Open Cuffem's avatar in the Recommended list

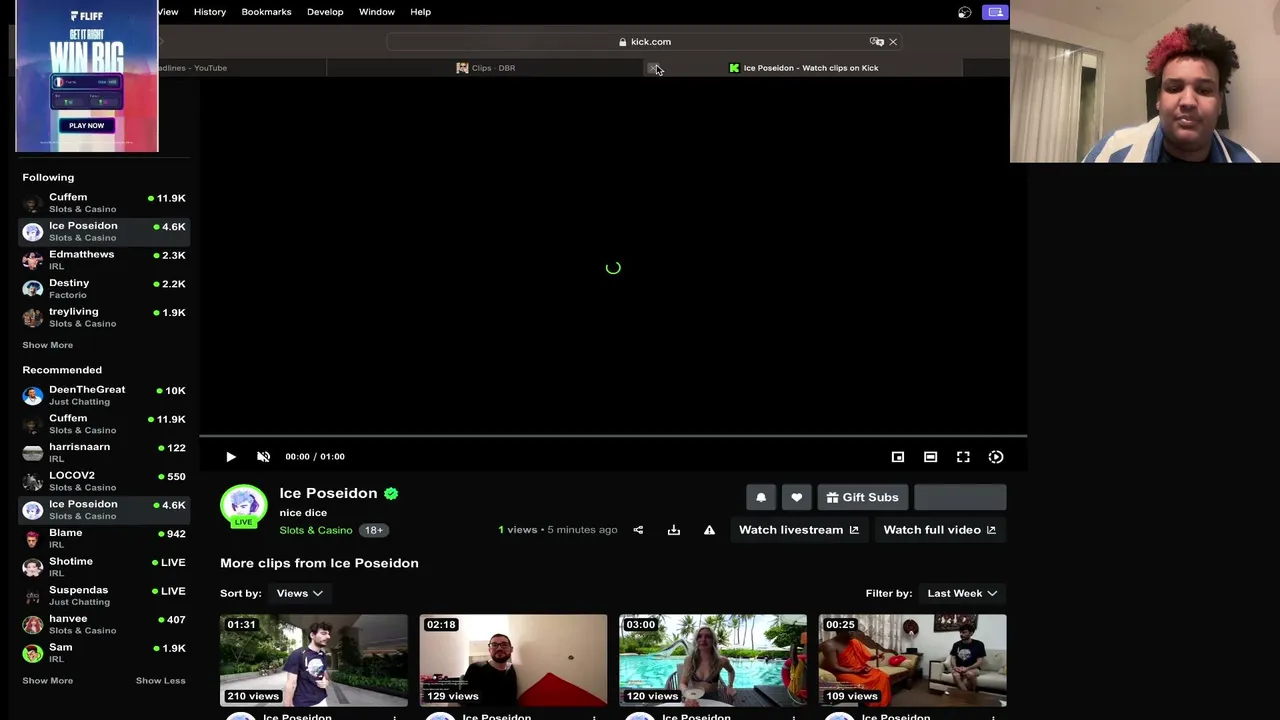(x=33, y=424)
